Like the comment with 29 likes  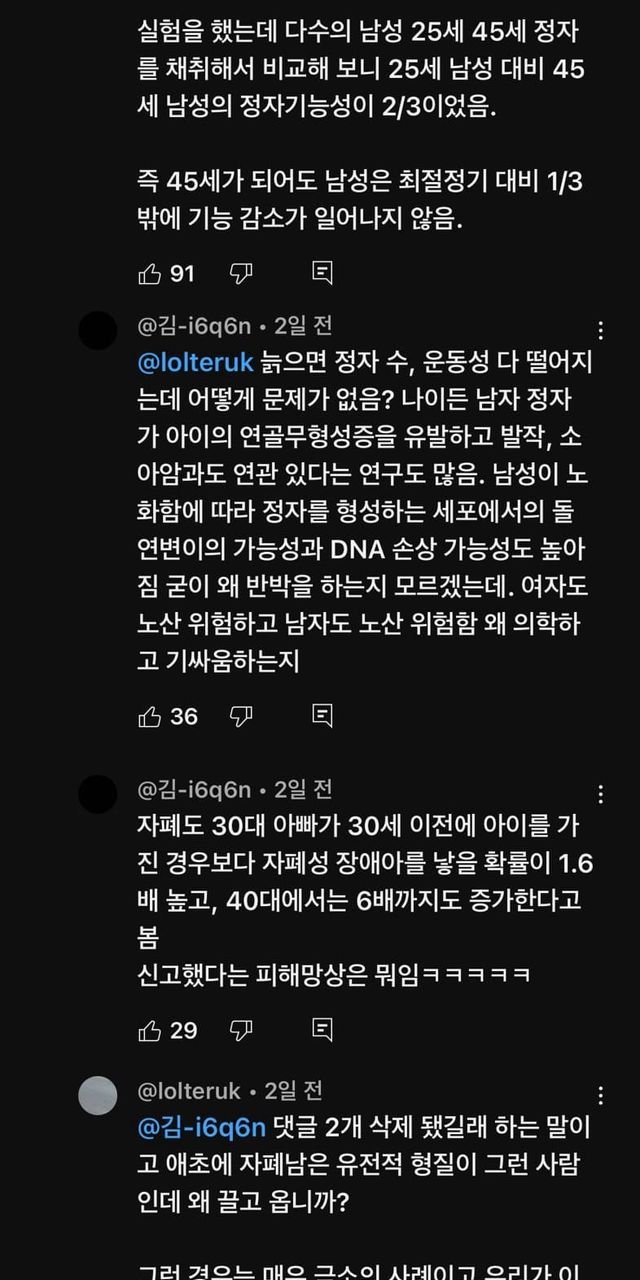coord(150,1030)
